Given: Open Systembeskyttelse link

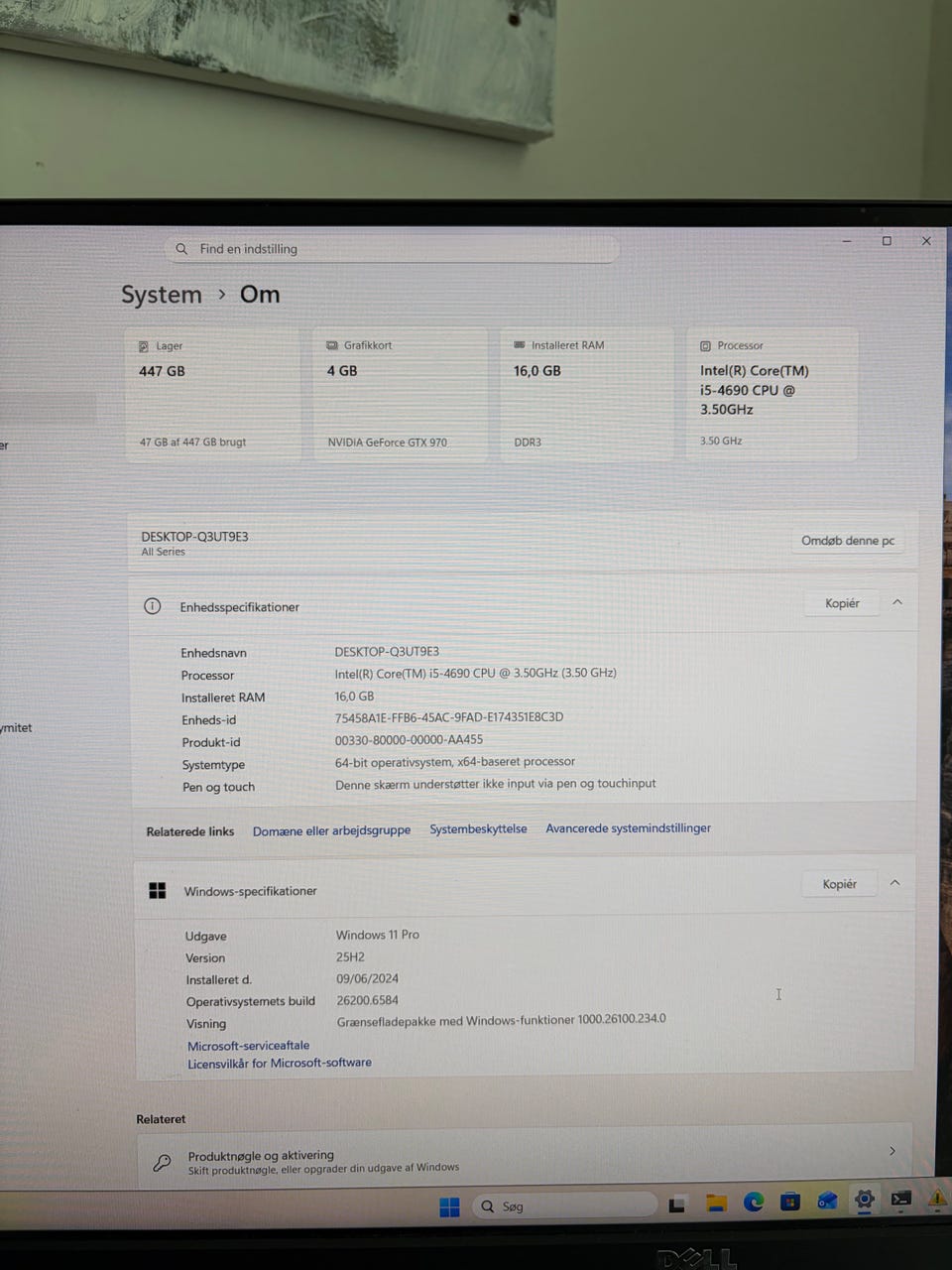Looking at the screenshot, I should [x=478, y=828].
